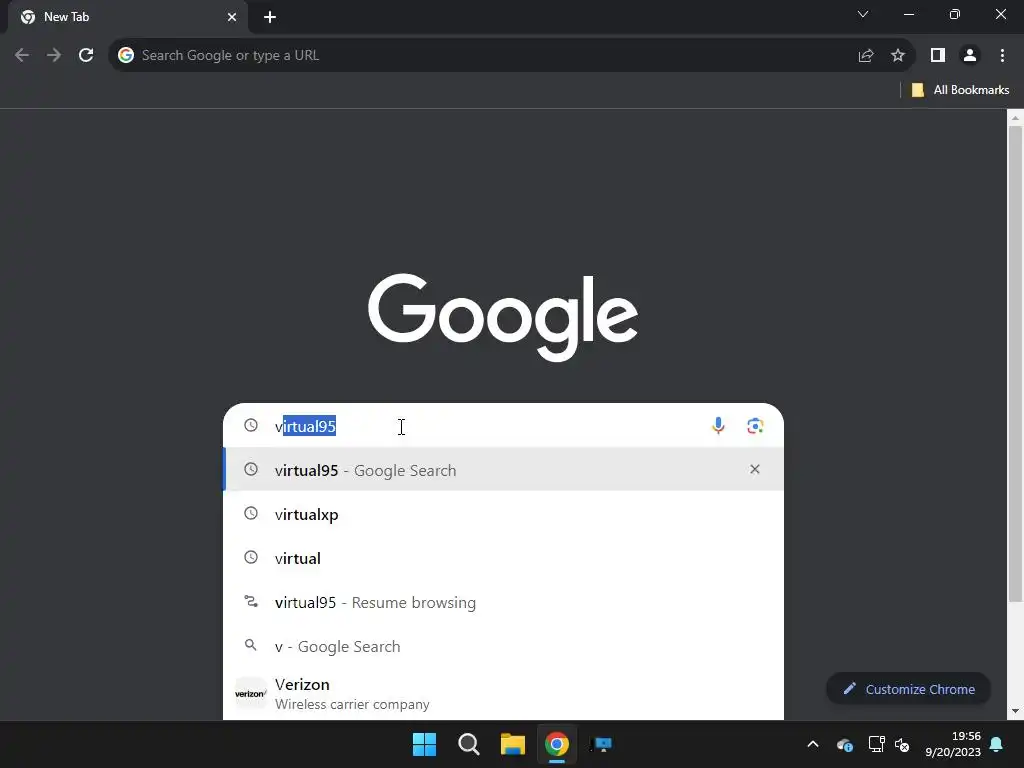The image size is (1024, 768).
Task: Bookmark this tab with the star icon
Action: coord(898,56)
